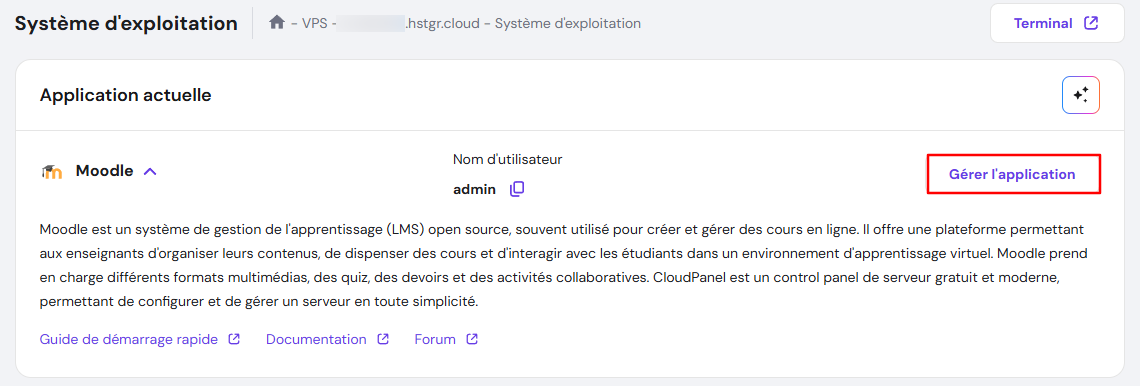The width and height of the screenshot is (1140, 386).
Task: Click the admin username text
Action: point(474,190)
